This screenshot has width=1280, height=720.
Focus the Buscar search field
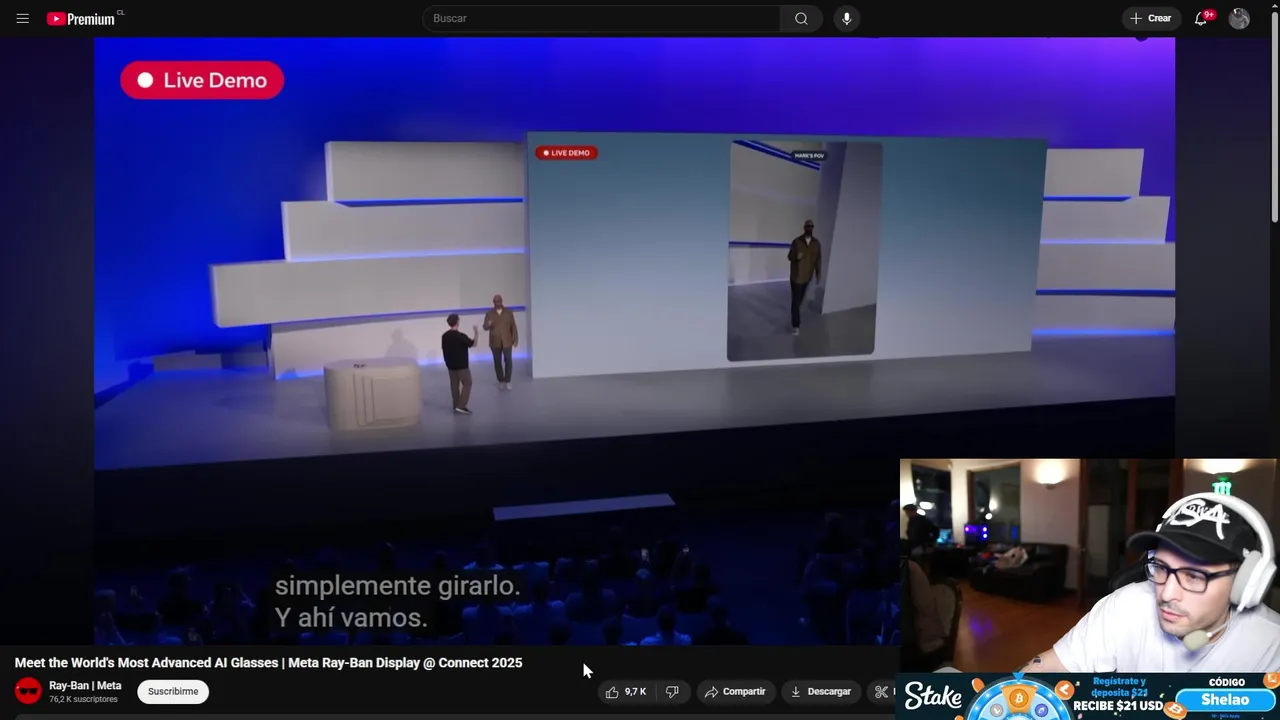pyautogui.click(x=601, y=18)
